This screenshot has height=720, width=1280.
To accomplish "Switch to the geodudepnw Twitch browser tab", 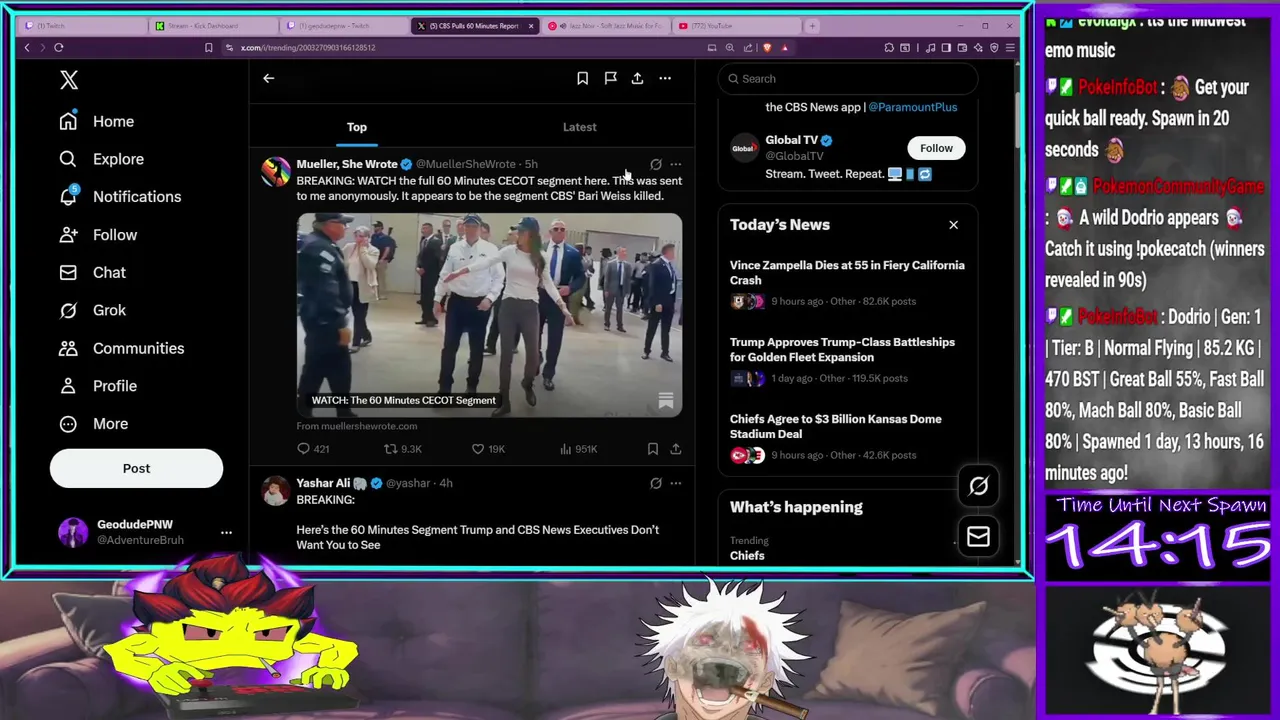I will [x=342, y=26].
